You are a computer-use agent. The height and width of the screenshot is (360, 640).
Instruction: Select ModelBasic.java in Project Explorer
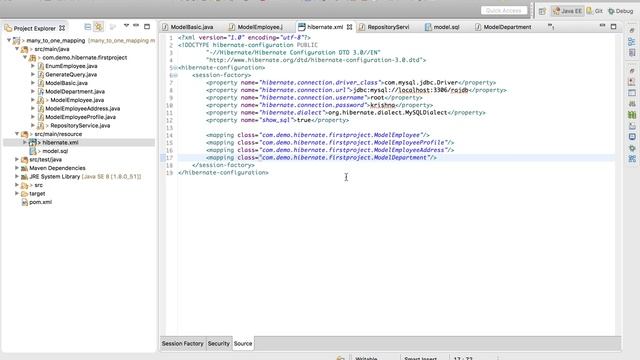(x=66, y=83)
